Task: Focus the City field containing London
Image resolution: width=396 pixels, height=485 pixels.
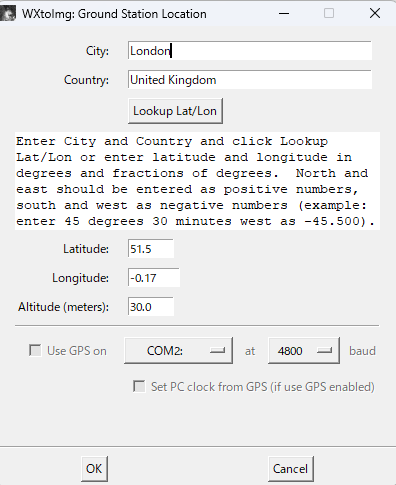Action: pyautogui.click(x=250, y=51)
